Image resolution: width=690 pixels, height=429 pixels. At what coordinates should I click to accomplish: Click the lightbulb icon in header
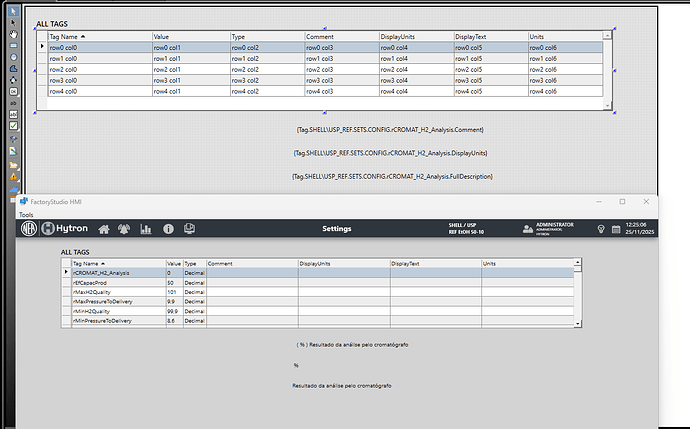[x=601, y=229]
